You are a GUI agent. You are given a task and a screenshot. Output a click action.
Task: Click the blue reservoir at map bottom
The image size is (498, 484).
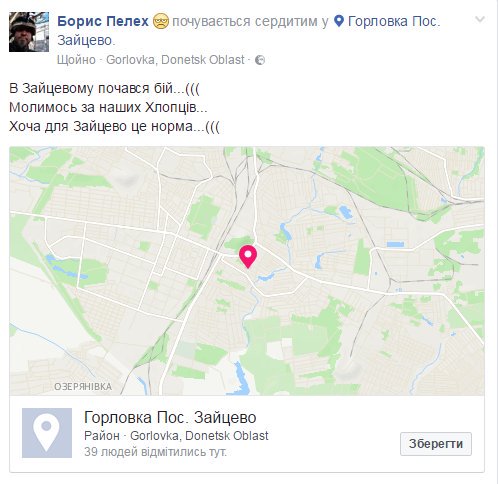coord(241,379)
